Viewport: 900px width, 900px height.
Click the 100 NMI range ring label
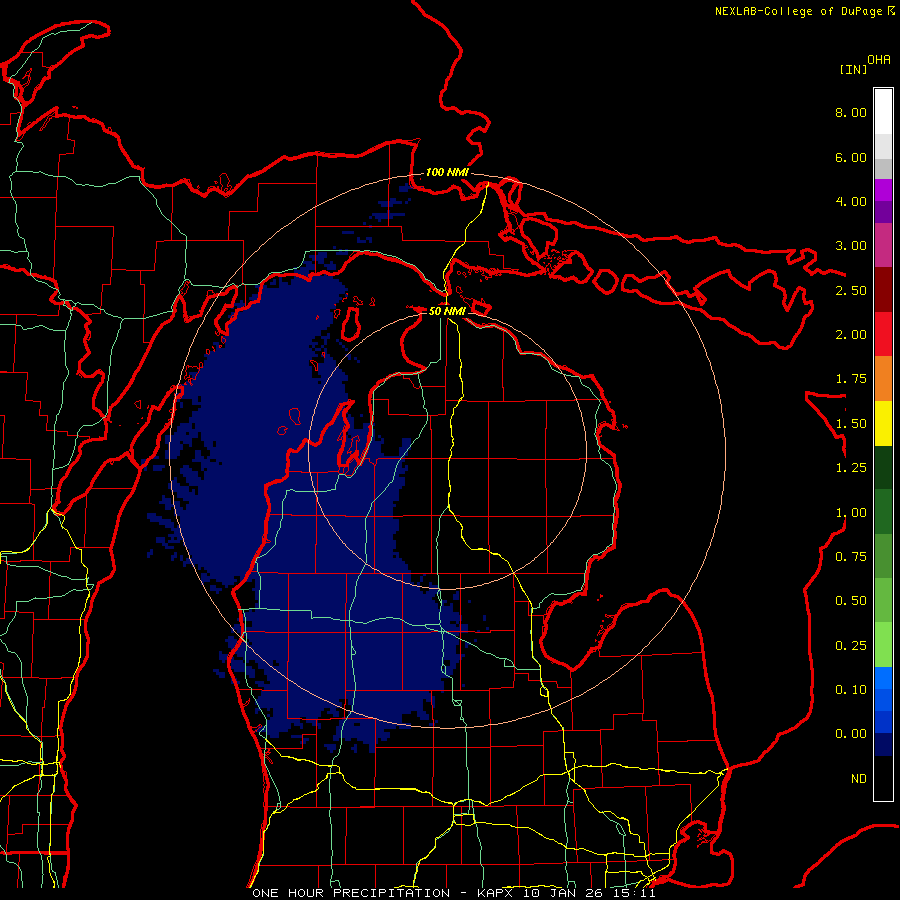click(447, 172)
